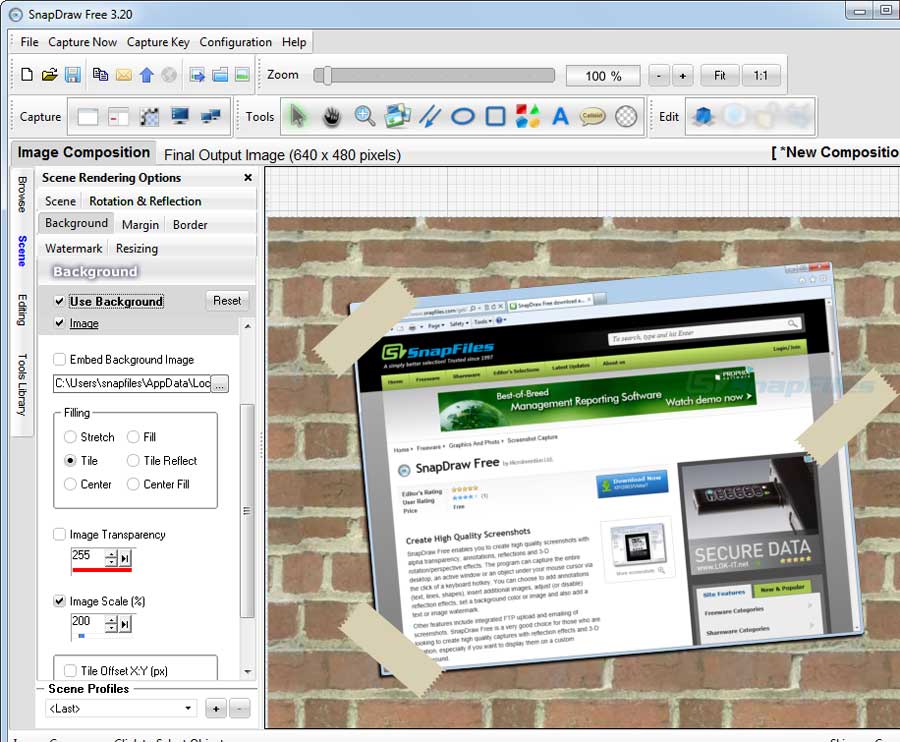Select the text annotation tool

pyautogui.click(x=560, y=116)
